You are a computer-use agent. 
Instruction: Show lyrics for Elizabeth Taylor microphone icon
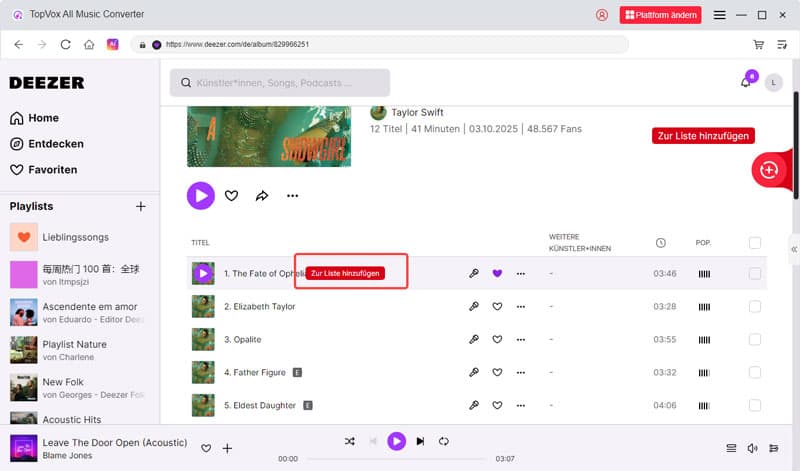(474, 307)
